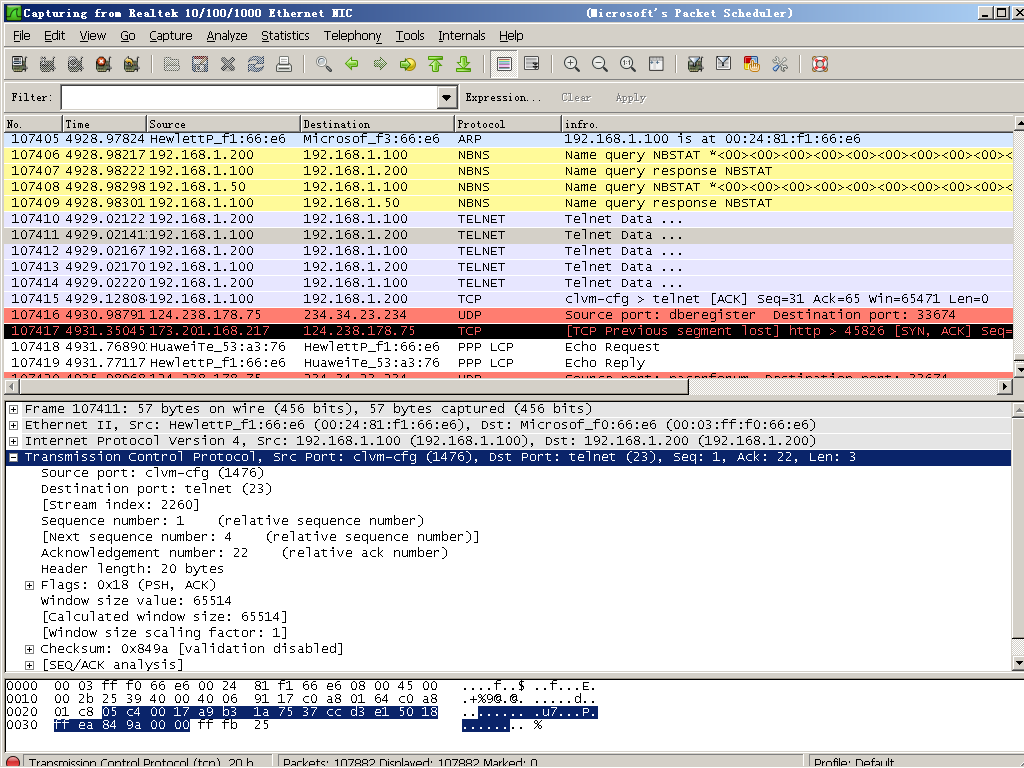Sort packets by the Time column
Image resolution: width=1024 pixels, height=768 pixels.
click(104, 123)
